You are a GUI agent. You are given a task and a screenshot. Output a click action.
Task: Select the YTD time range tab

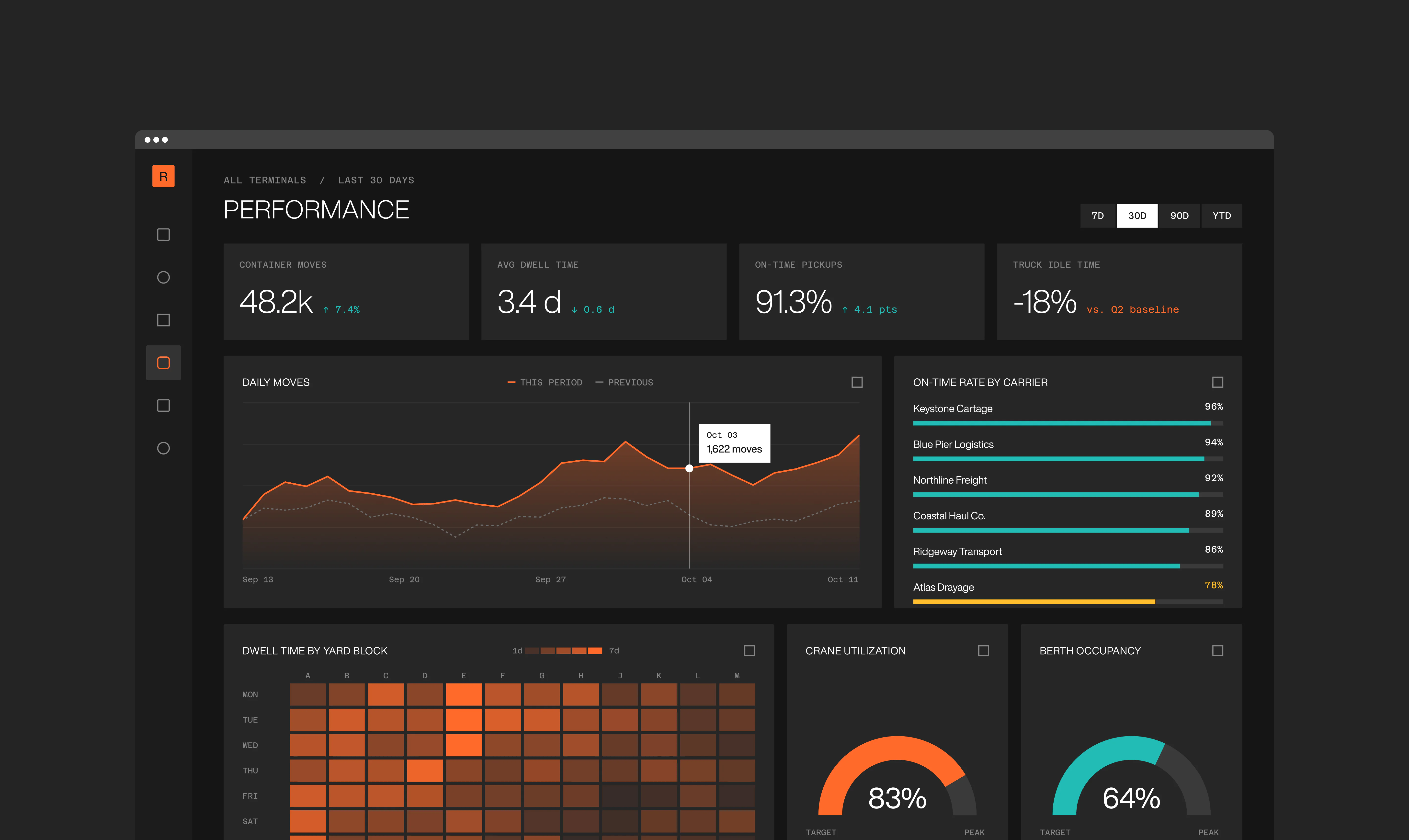[x=1222, y=216]
